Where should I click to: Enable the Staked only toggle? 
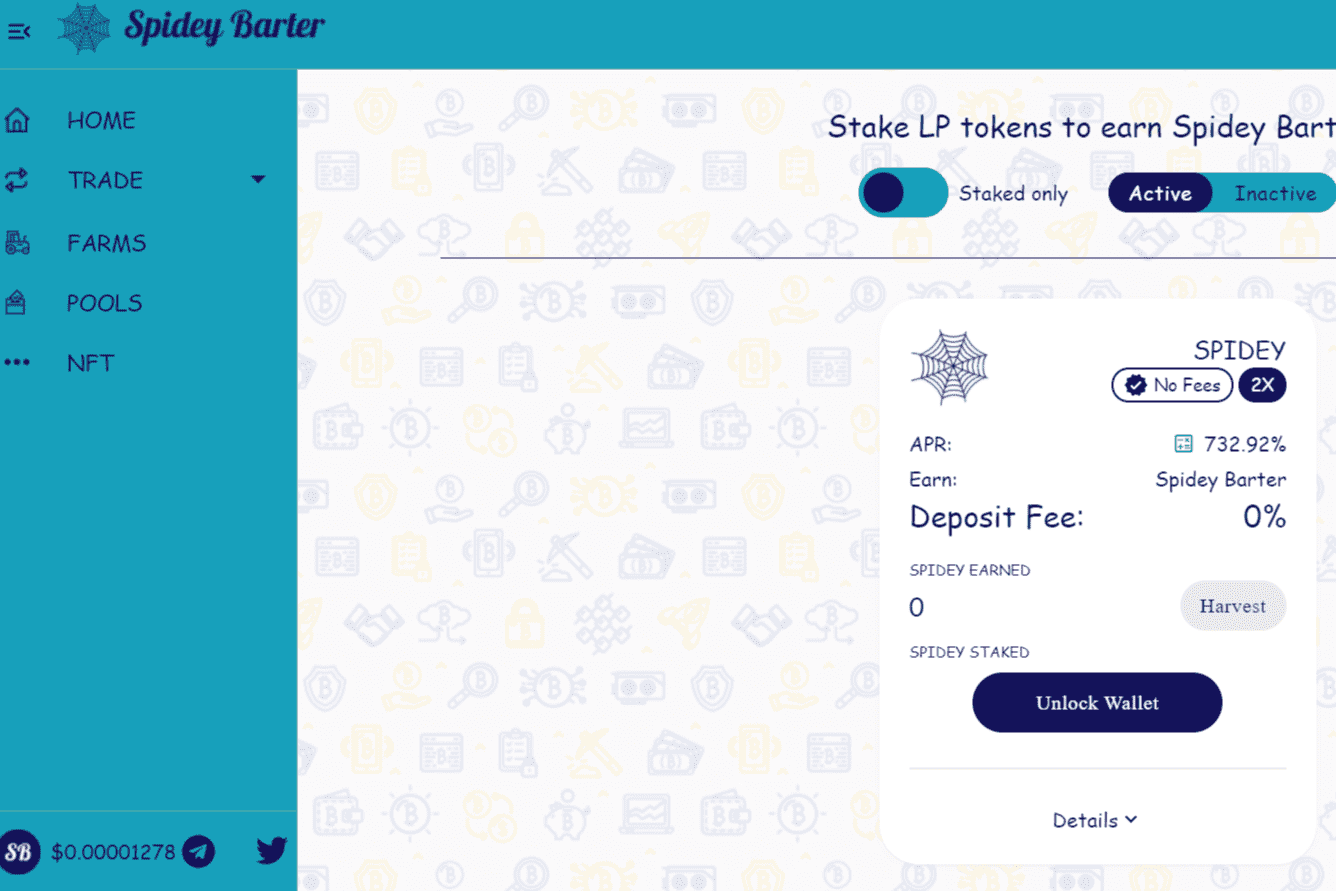point(903,192)
